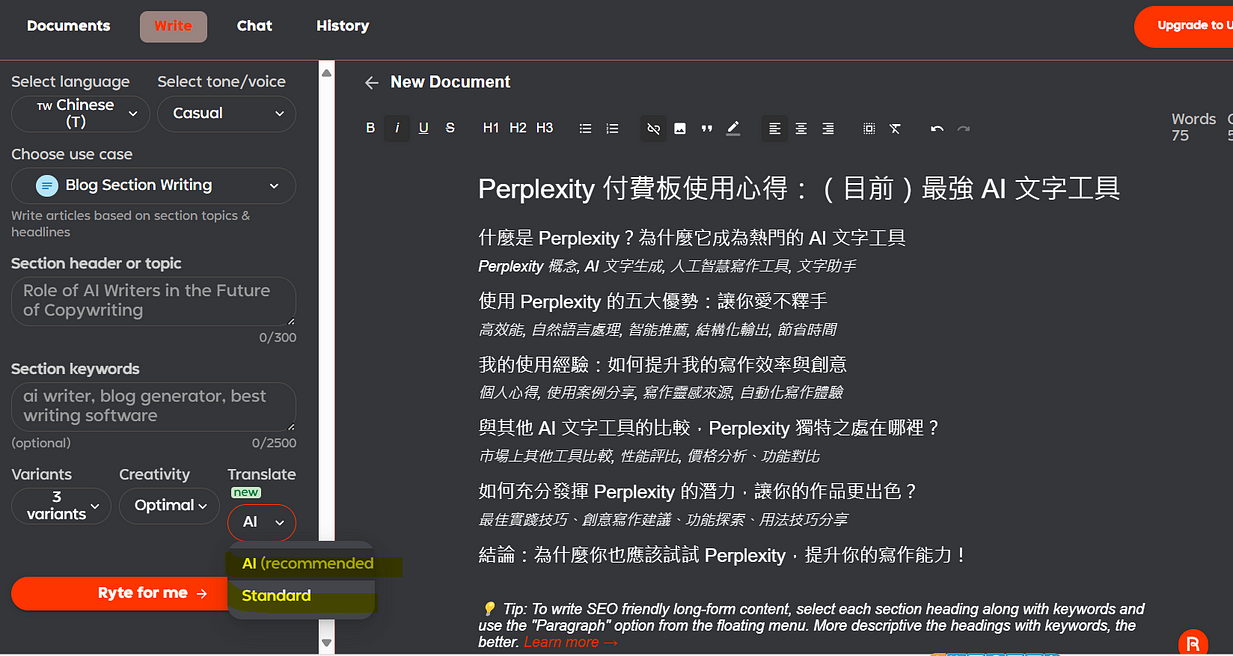Click the undo arrow icon

point(937,128)
